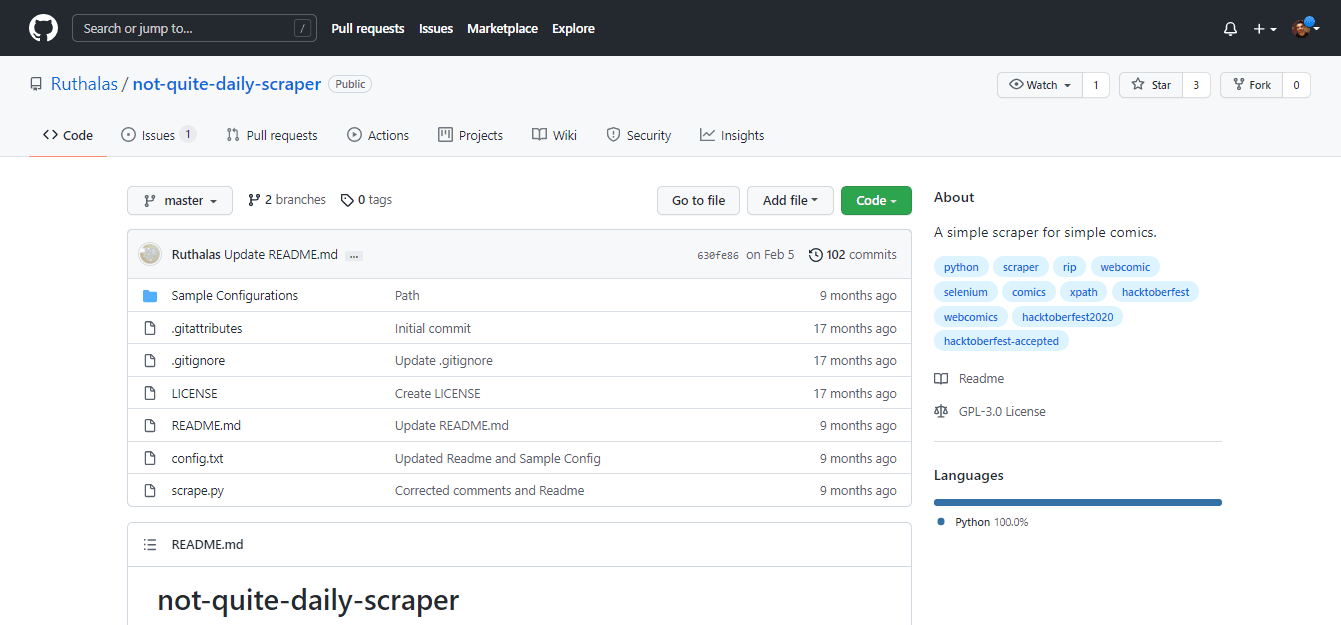Open the notifications bell
Image resolution: width=1341 pixels, height=625 pixels.
1230,29
